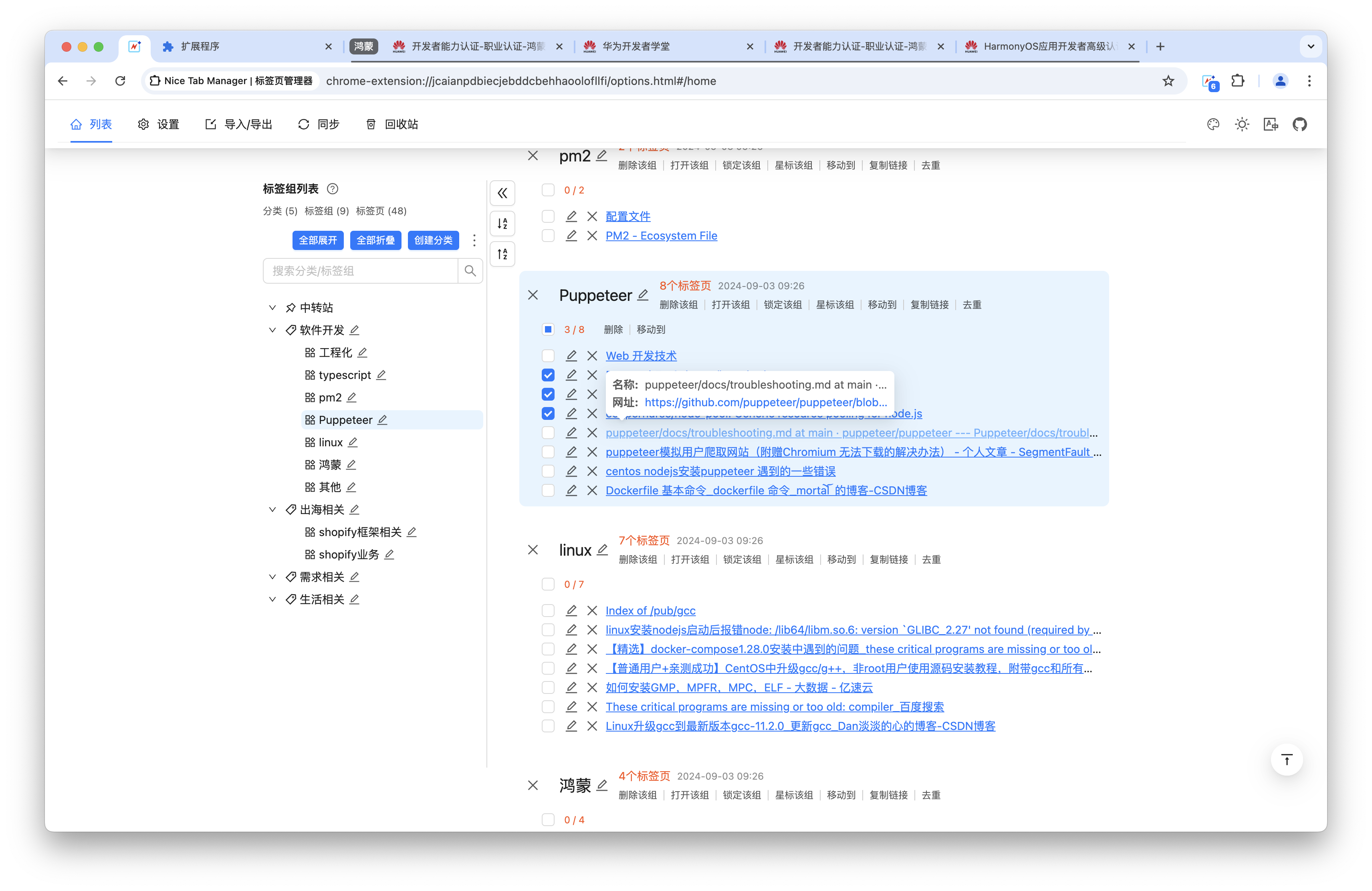Viewport: 1372px width, 891px height.
Task: Collapse the 中转站 tree node
Action: (x=272, y=308)
